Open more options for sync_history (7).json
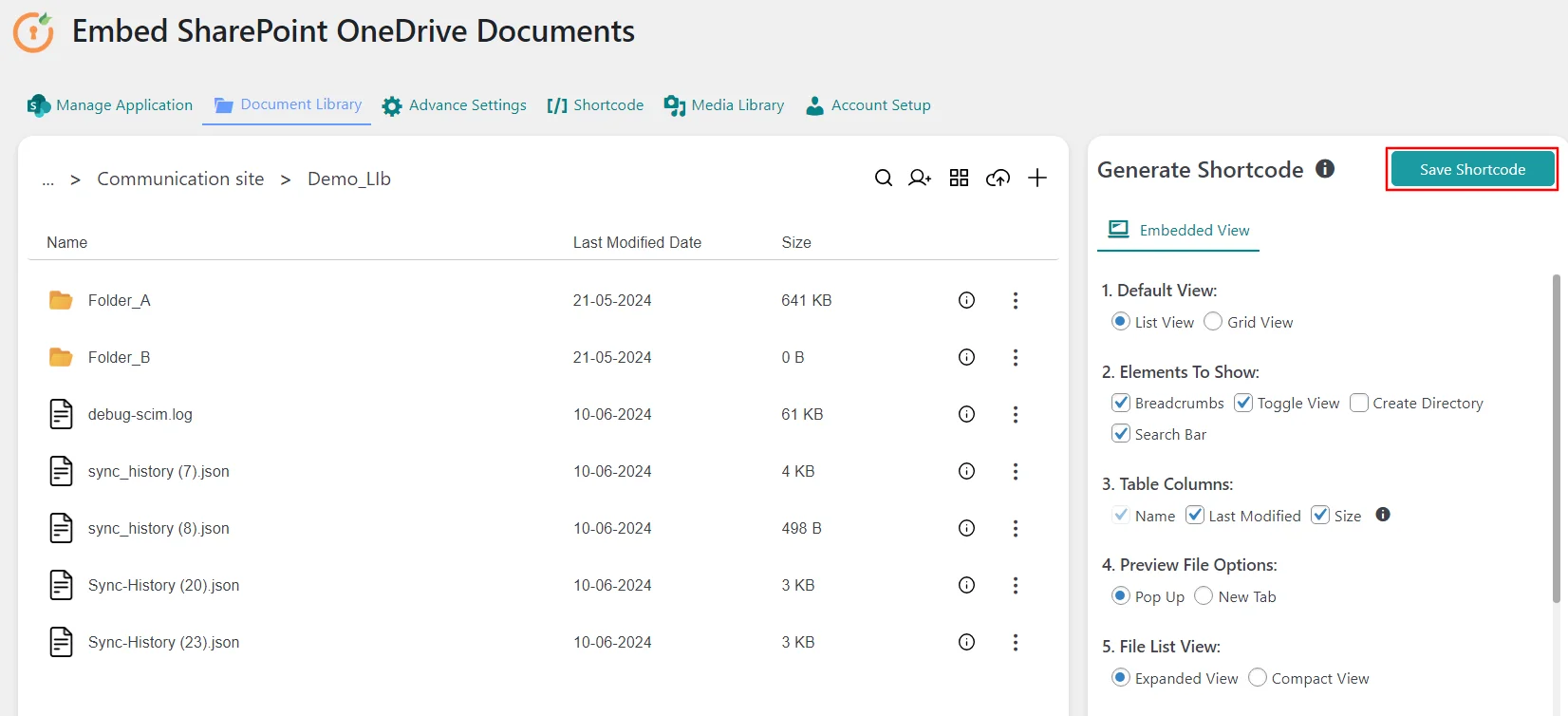The width and height of the screenshot is (1568, 716). [x=1016, y=471]
